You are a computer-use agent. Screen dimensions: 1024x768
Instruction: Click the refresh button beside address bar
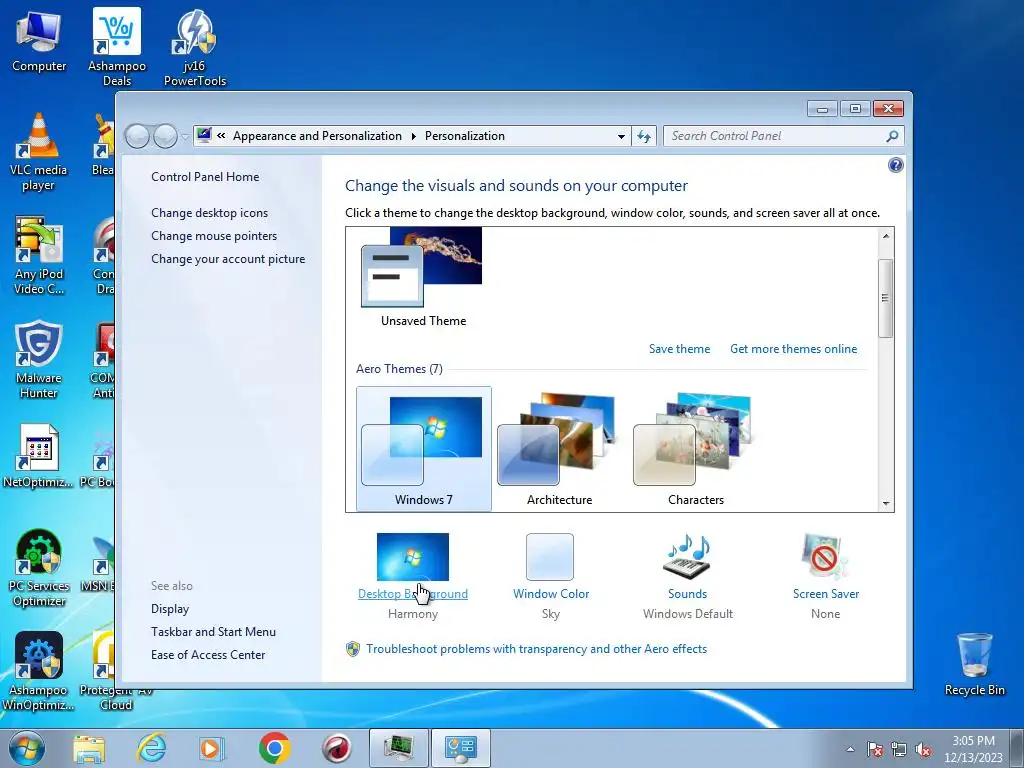tap(644, 136)
